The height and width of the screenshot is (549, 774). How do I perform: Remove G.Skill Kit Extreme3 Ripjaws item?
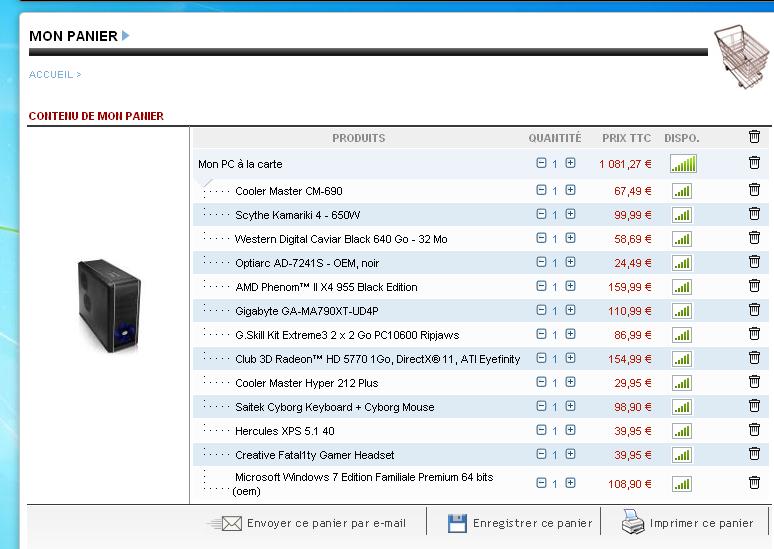point(754,334)
